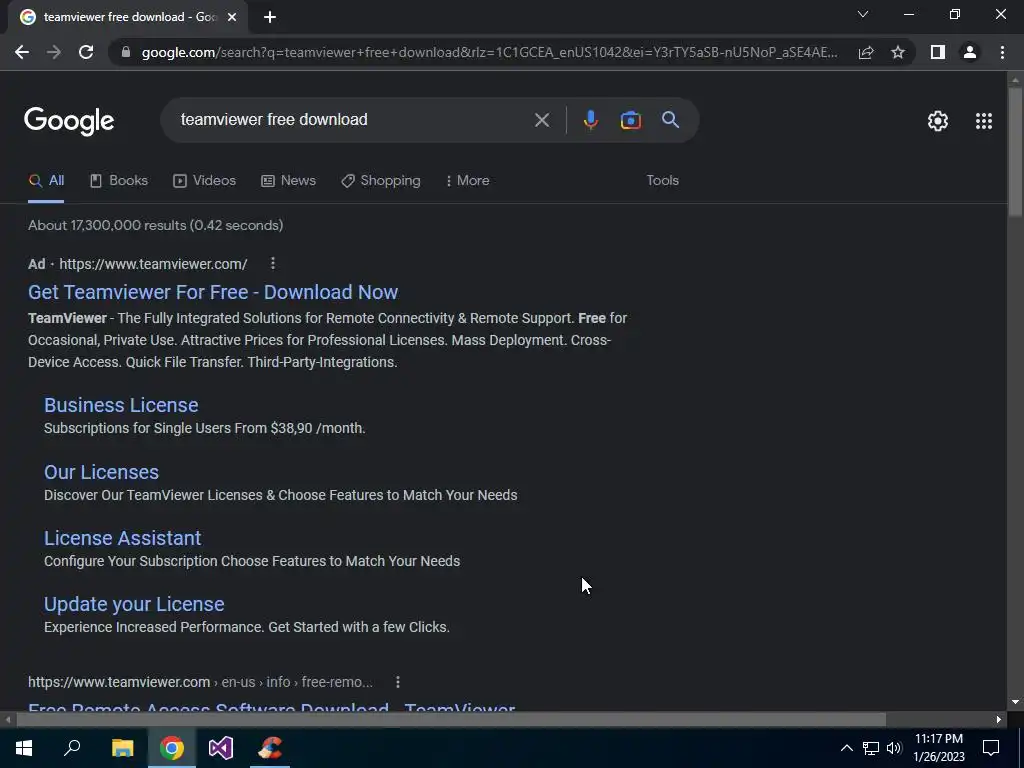Select the All results tab
This screenshot has height=768, width=1024.
[x=46, y=181]
